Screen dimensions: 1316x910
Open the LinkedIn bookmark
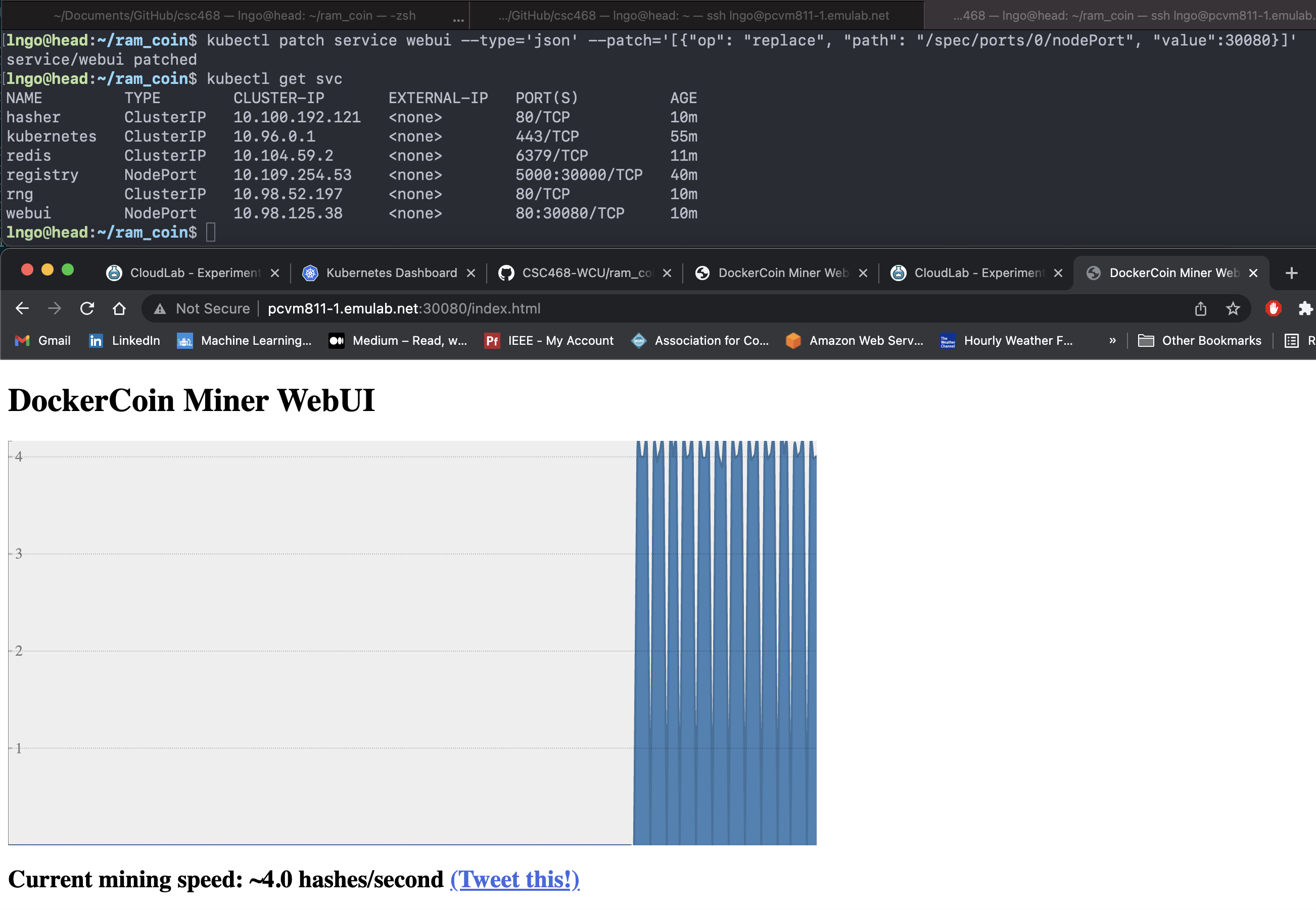[x=124, y=340]
